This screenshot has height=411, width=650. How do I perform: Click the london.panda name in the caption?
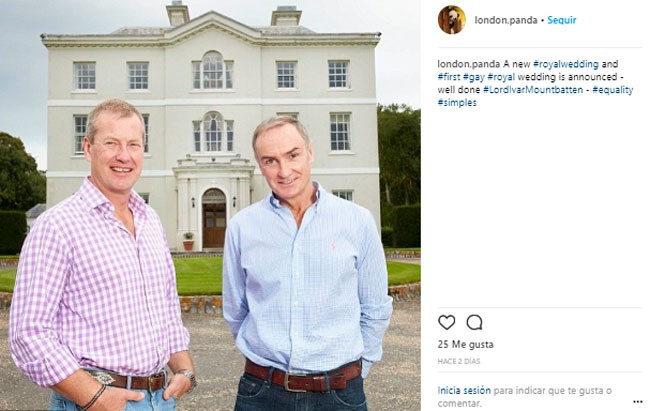(469, 64)
